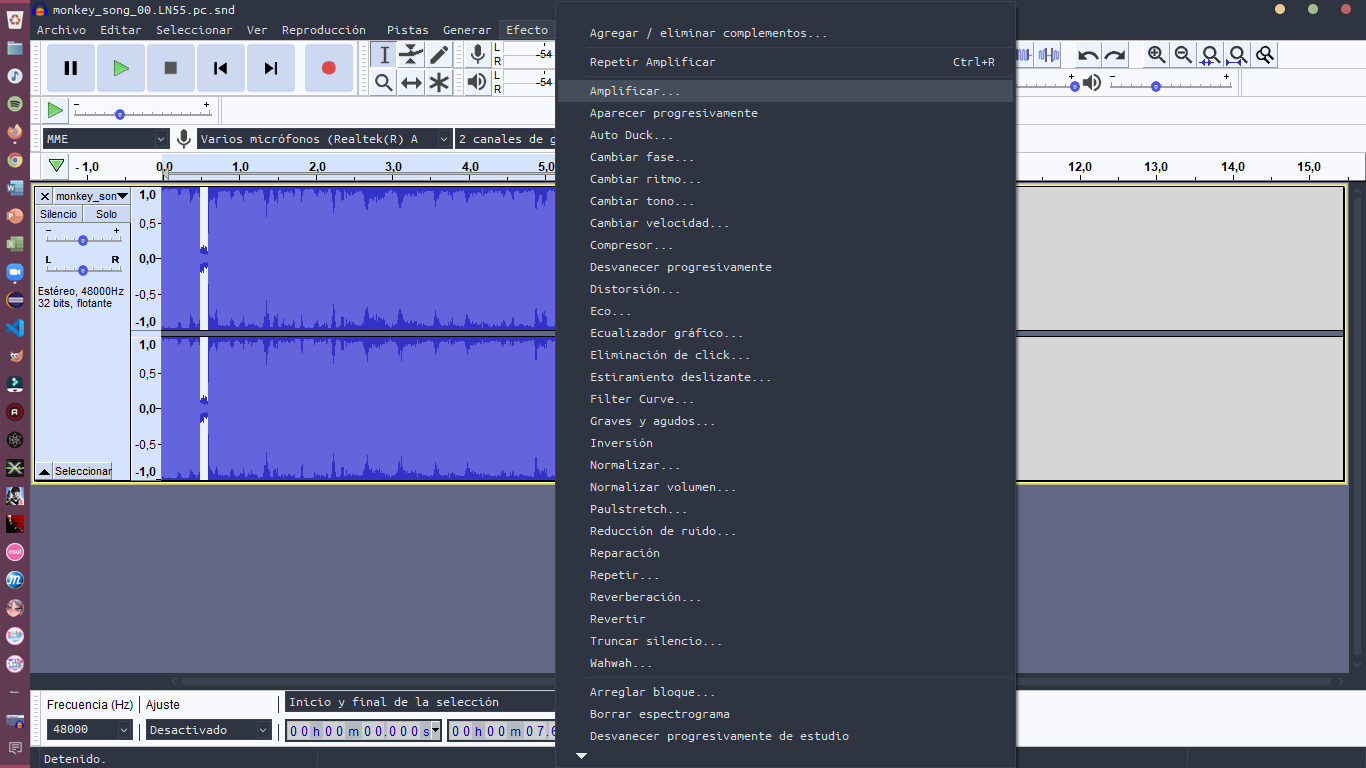
Task: Pause playback with the Pause button
Action: pos(71,68)
